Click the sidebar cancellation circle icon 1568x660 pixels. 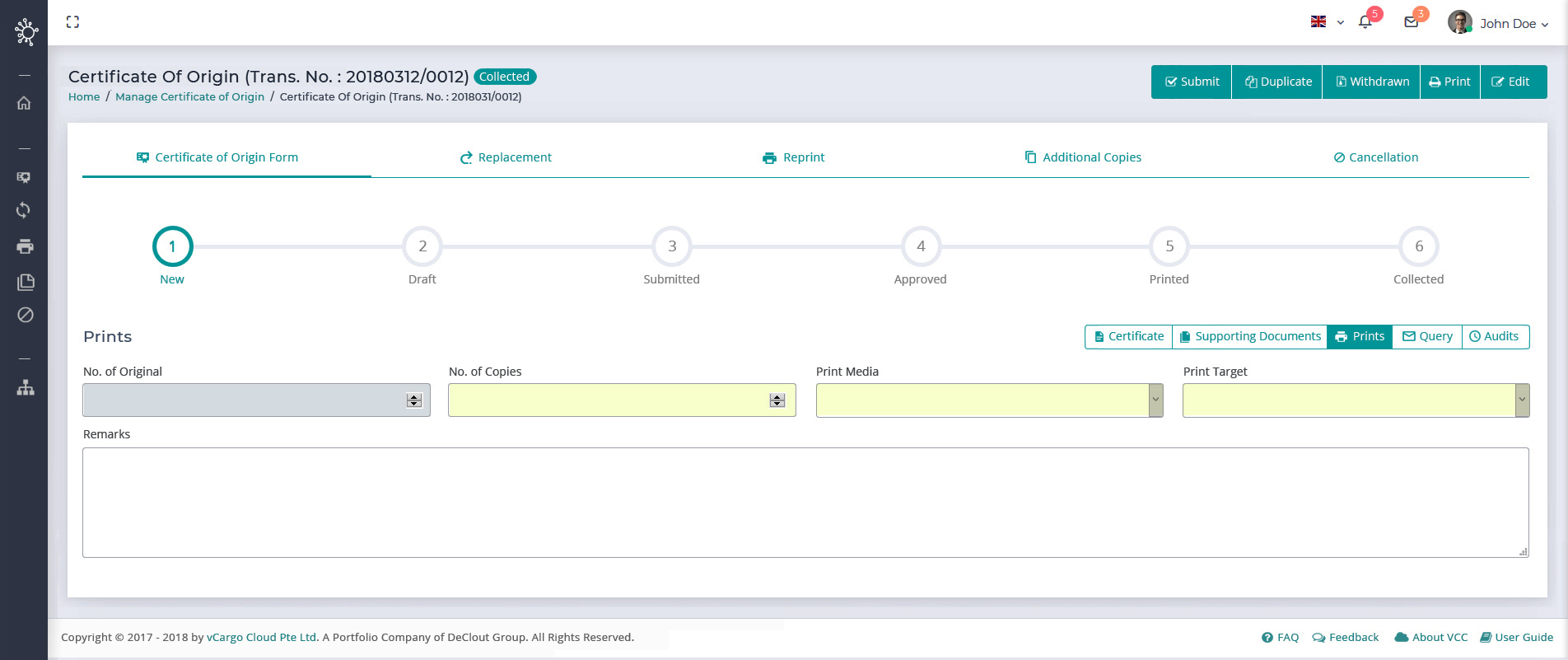click(x=25, y=315)
